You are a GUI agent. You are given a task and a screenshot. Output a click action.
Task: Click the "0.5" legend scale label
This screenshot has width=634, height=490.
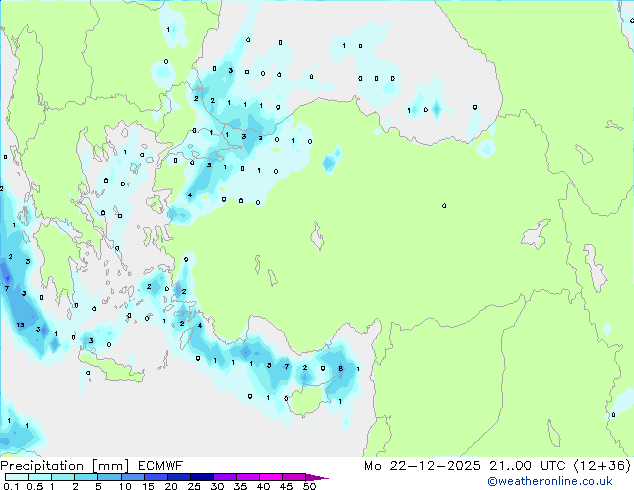pos(35,486)
